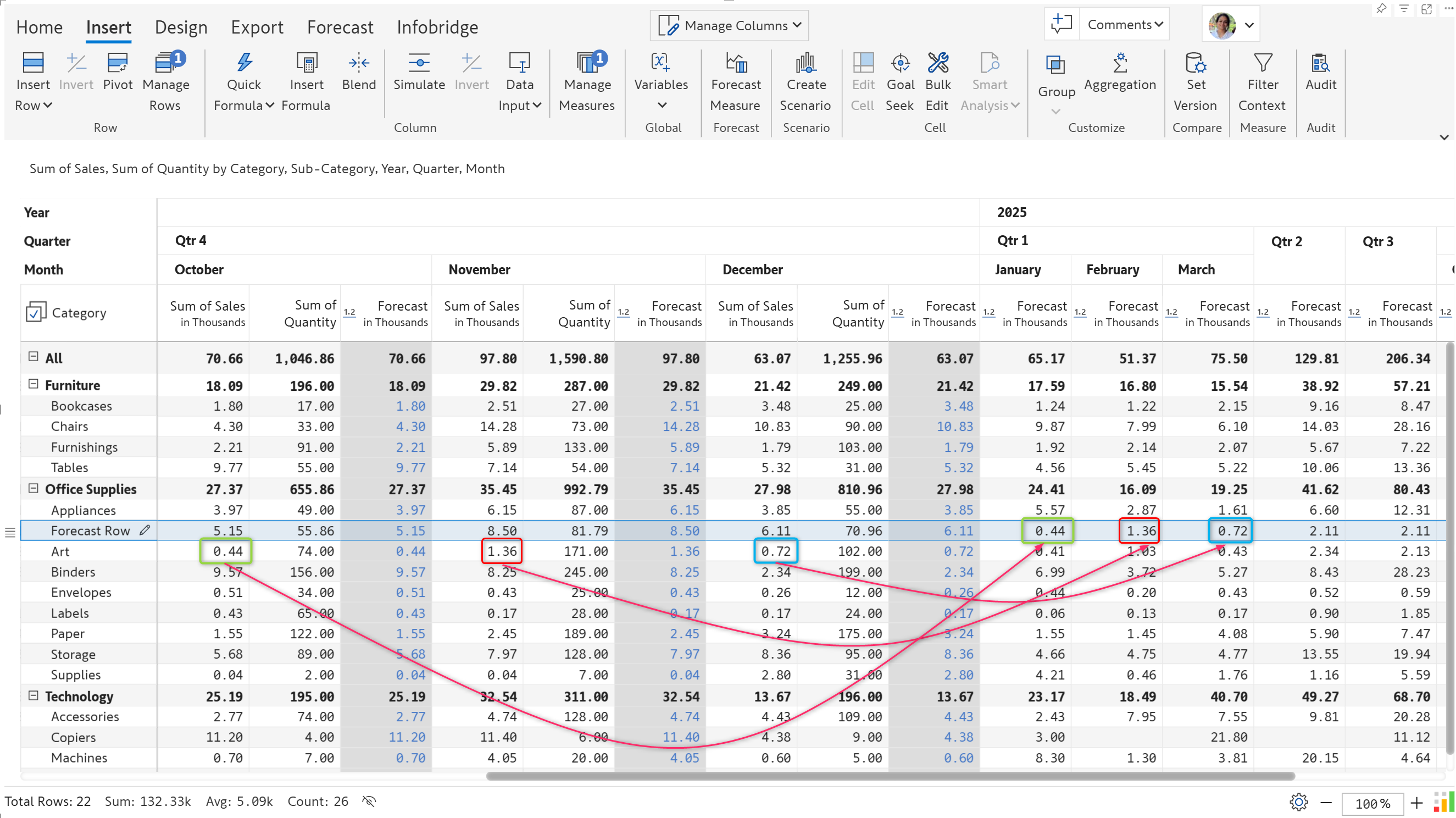Edit the Forecast Row name pencil
Viewport: 1456px width, 818px height.
[x=145, y=530]
